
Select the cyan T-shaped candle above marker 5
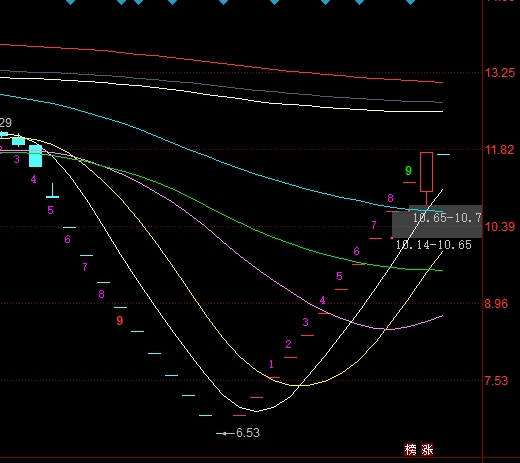52,191
